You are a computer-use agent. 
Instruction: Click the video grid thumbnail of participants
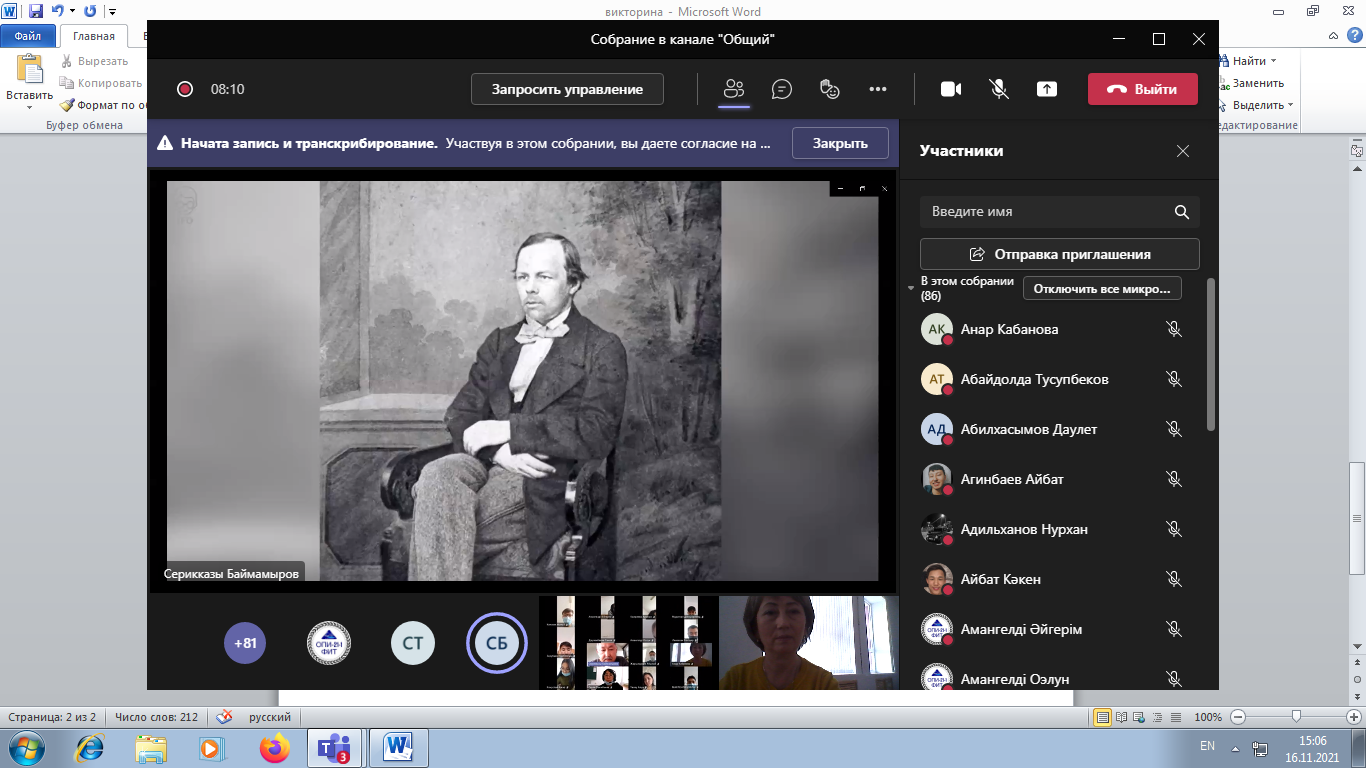pos(628,643)
